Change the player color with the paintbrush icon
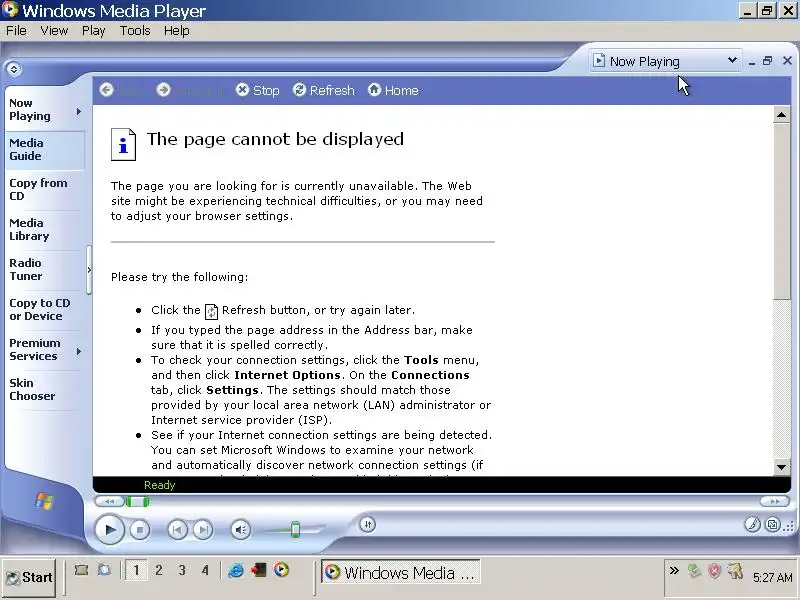 point(752,524)
